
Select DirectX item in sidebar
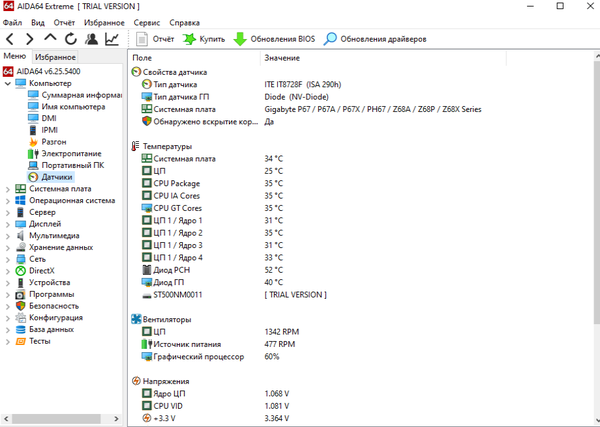tap(42, 270)
